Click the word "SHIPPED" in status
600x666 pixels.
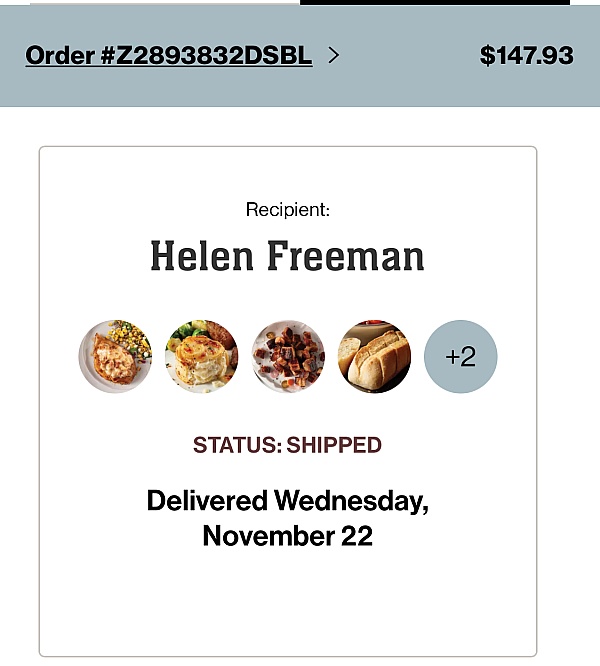click(334, 445)
